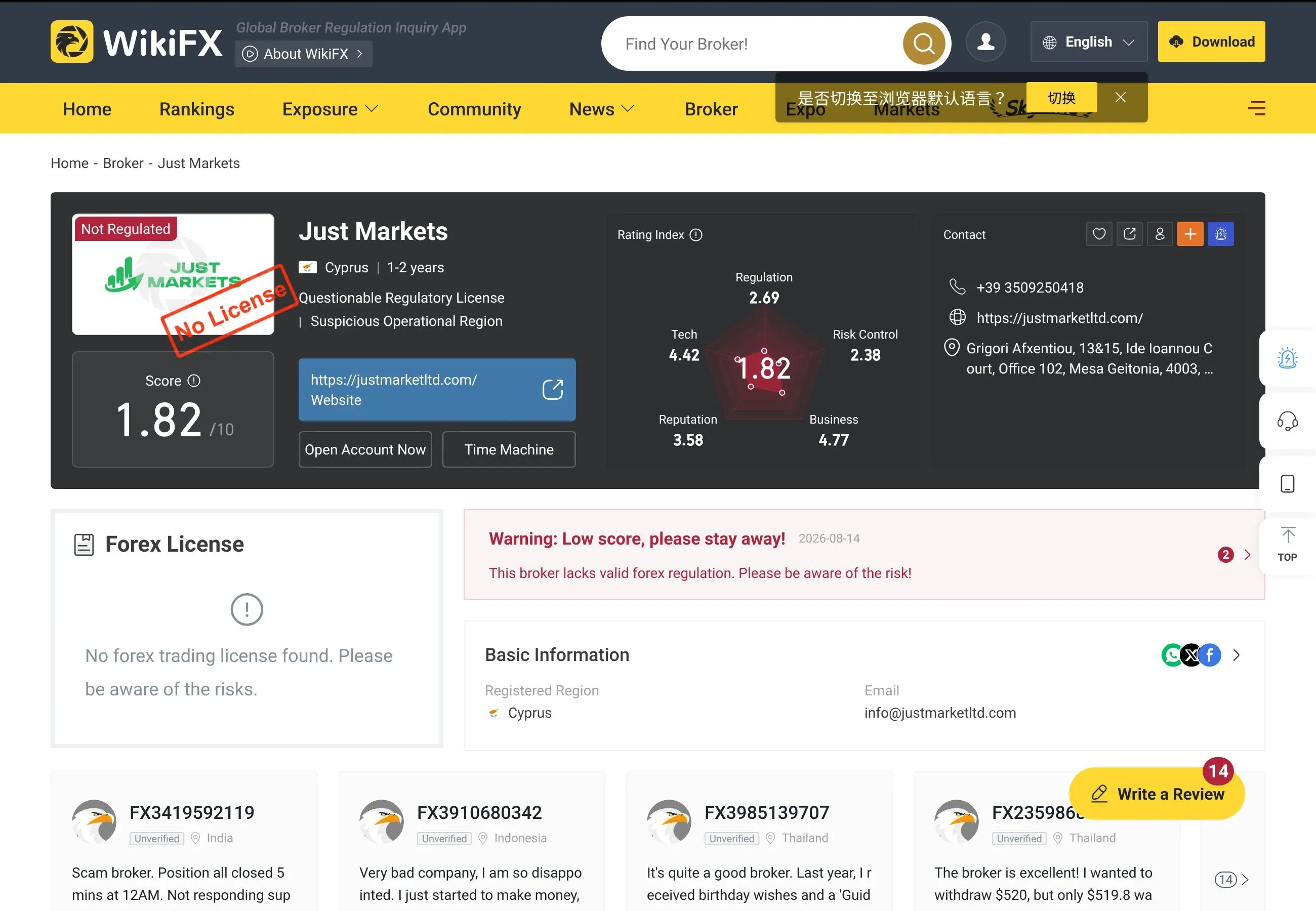Click the email info@justmarketltd.com
This screenshot has height=911, width=1316.
(x=940, y=713)
